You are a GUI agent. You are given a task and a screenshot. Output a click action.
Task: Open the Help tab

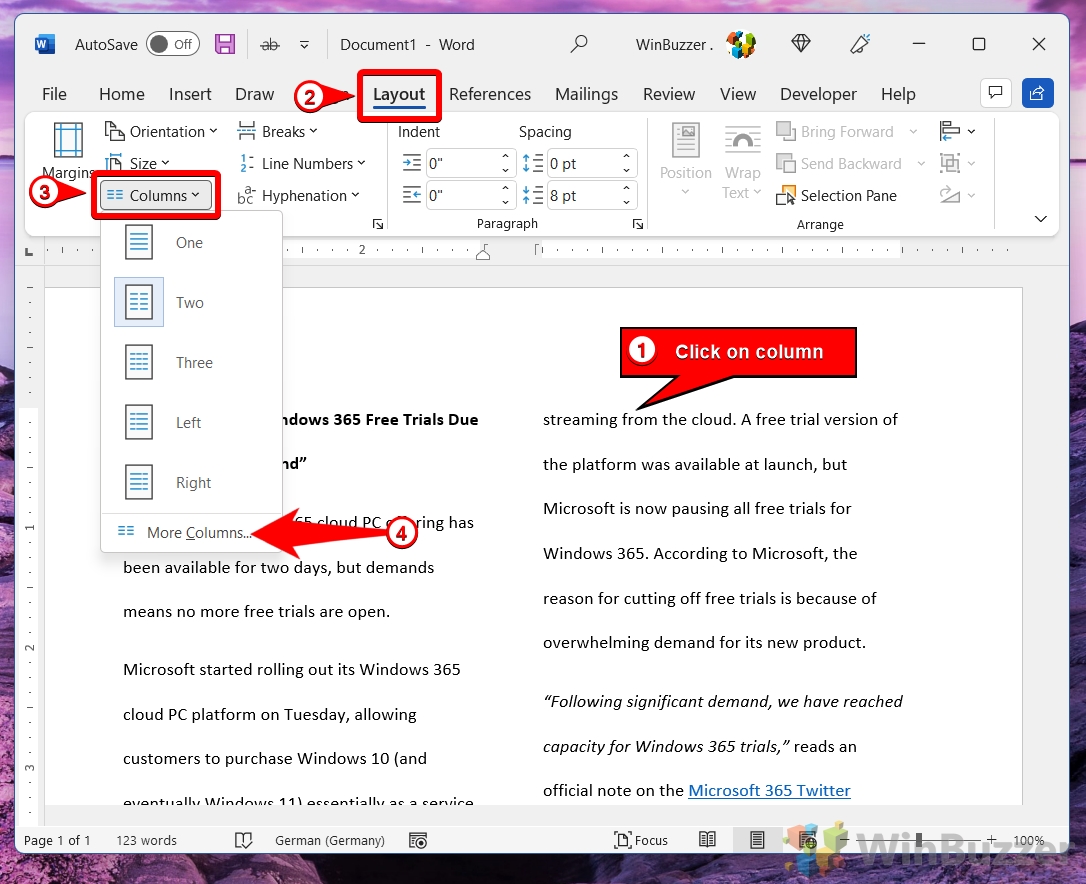click(898, 94)
